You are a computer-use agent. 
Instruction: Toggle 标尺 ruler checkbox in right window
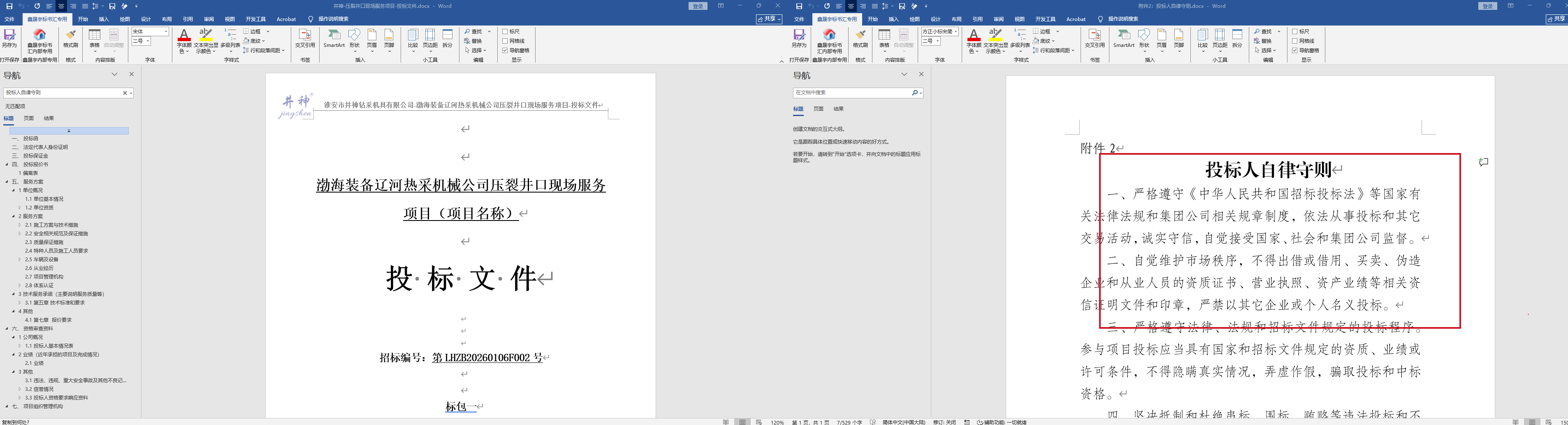coord(1295,32)
